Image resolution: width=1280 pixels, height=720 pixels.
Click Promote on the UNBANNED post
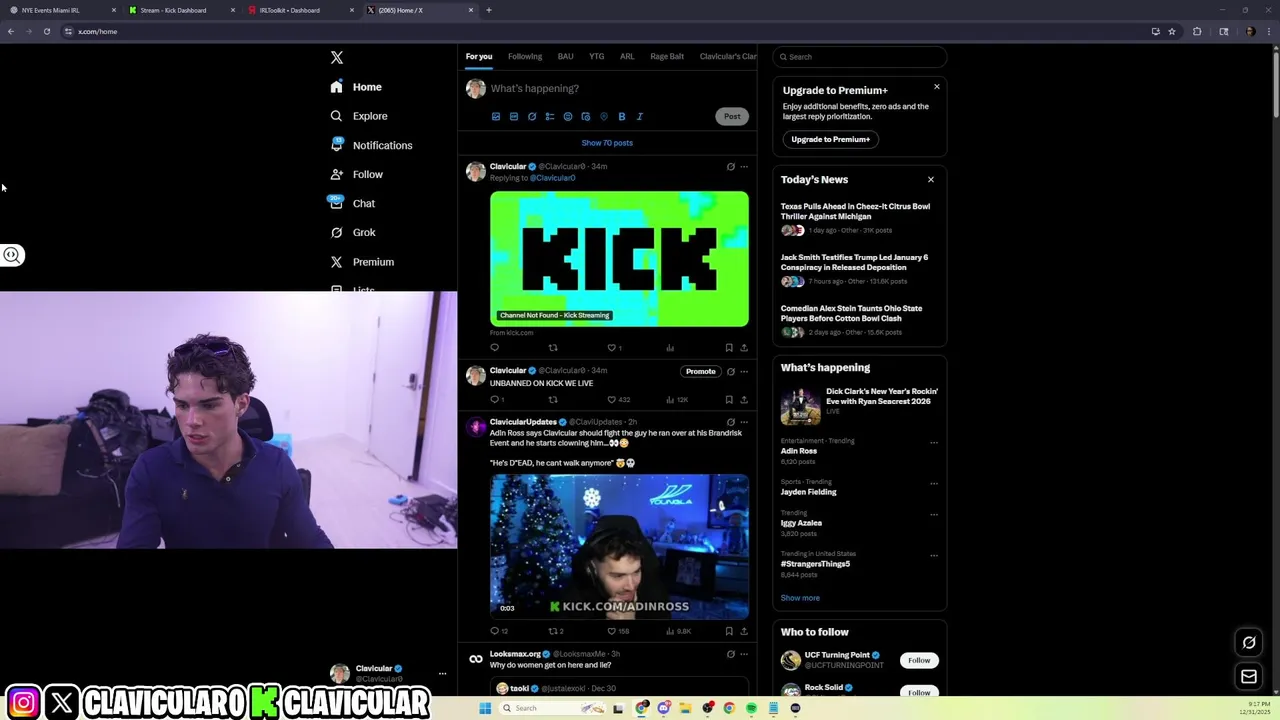coord(700,371)
